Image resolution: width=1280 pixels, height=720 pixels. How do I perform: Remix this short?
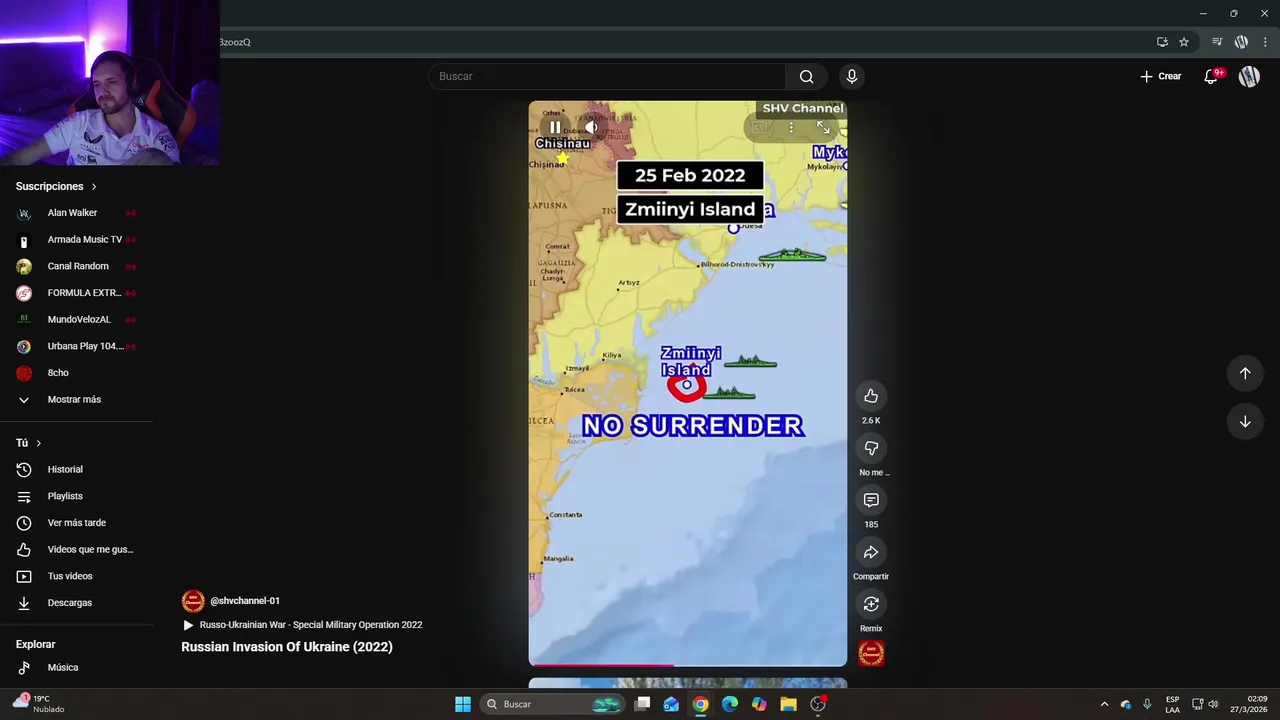point(871,604)
